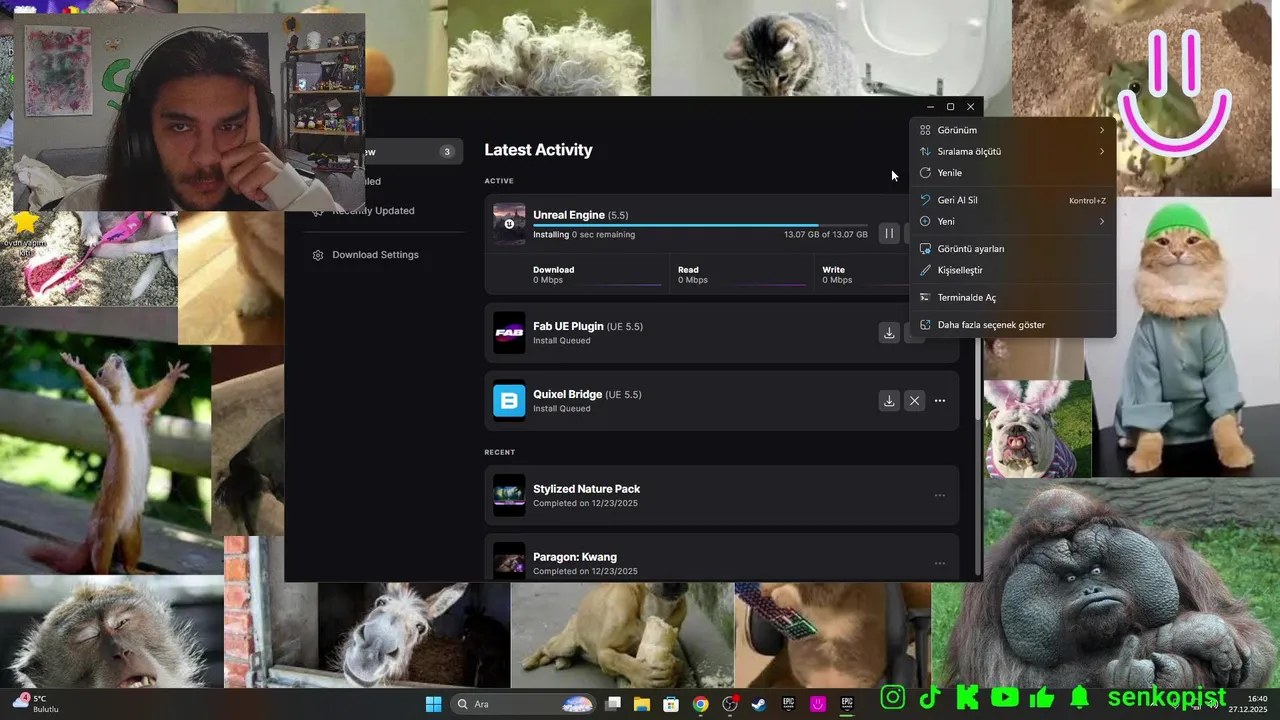Pause the Unreal Engine installation
1280x720 pixels.
point(889,233)
